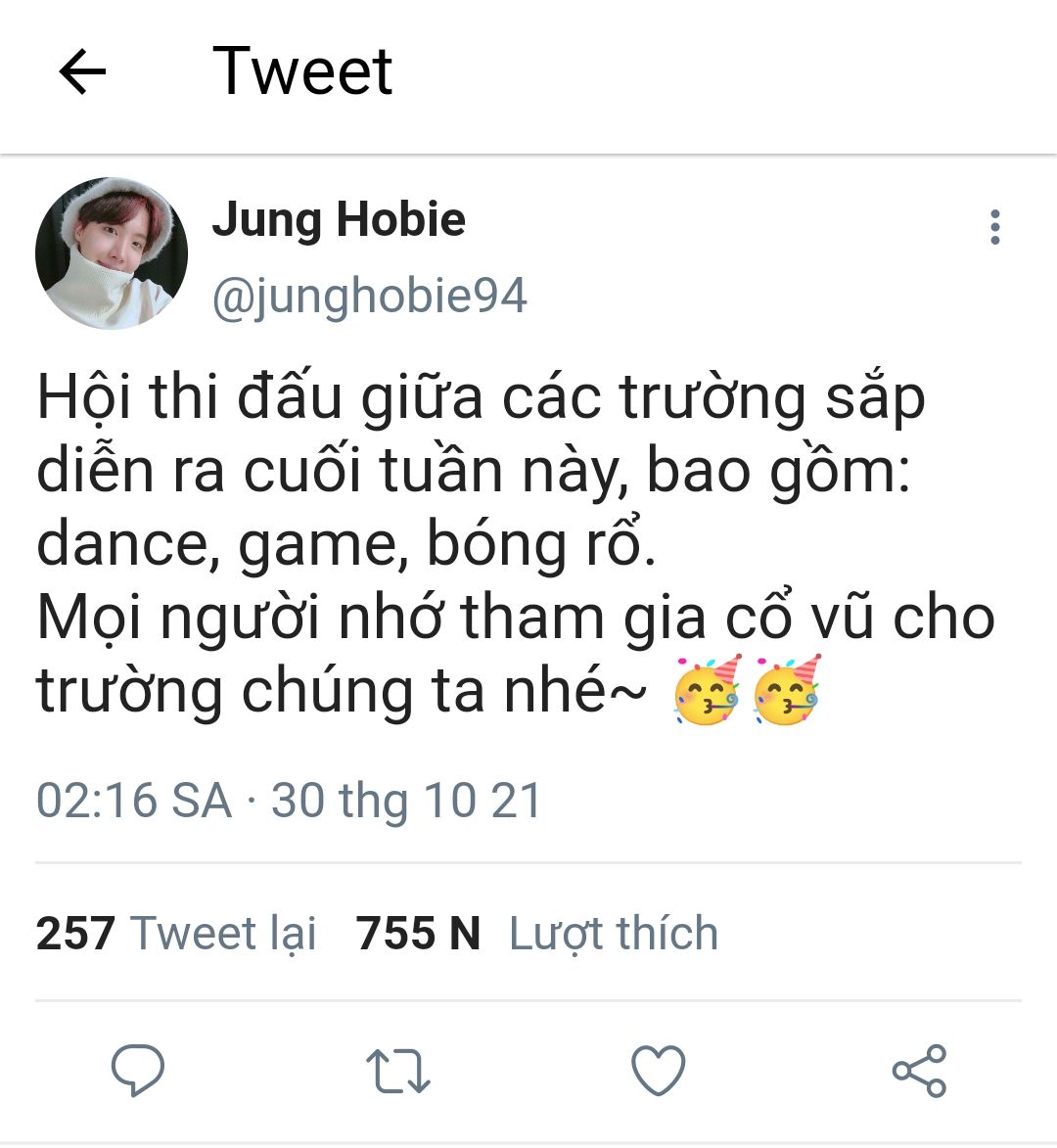
Task: Open the Jung Hobie display name
Action: pos(339,219)
